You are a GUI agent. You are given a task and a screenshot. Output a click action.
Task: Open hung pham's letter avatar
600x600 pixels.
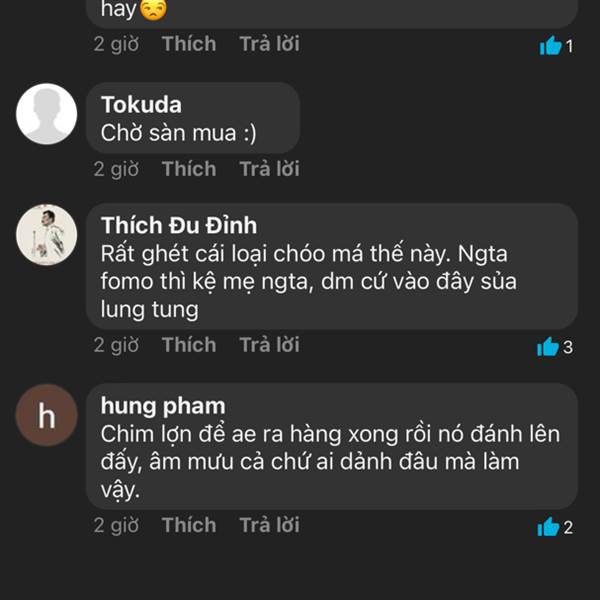(x=46, y=416)
